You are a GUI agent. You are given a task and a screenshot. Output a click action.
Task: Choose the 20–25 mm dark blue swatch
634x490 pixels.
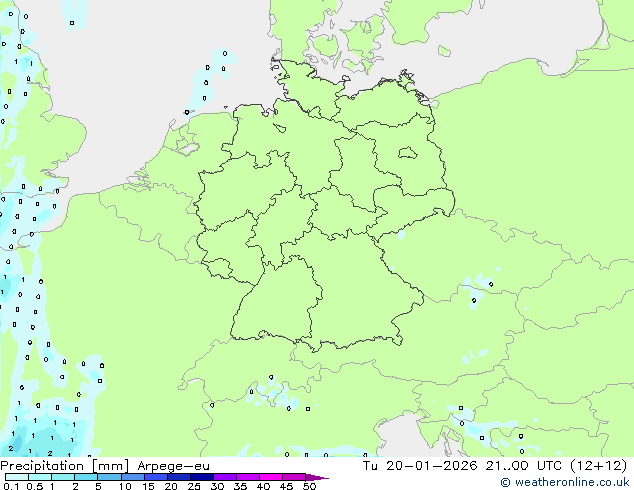(178, 477)
